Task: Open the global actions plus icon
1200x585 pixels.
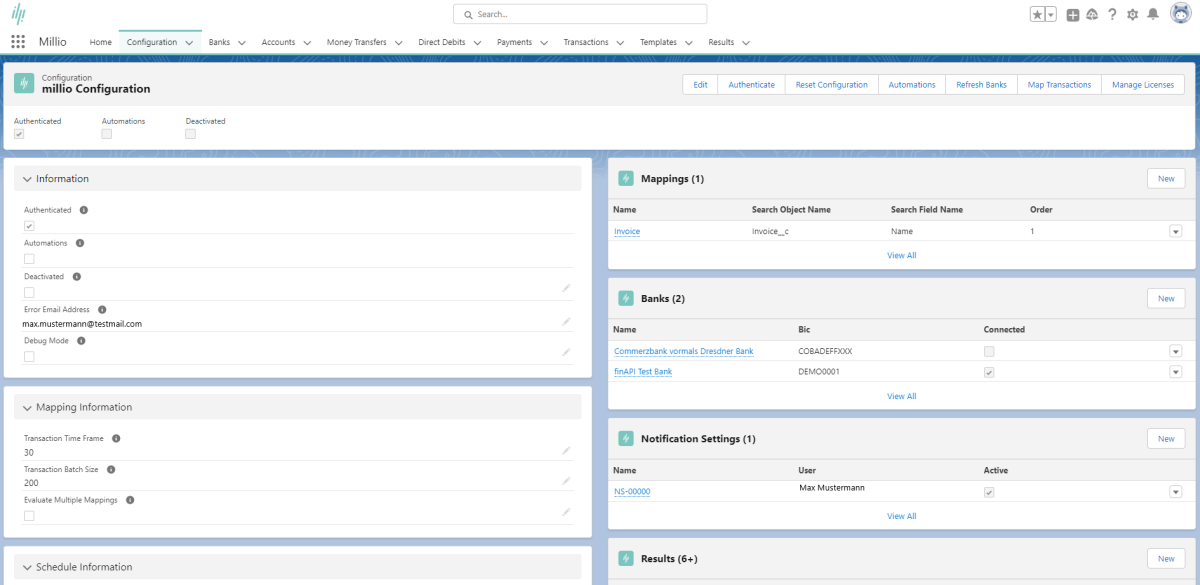Action: 1073,14
